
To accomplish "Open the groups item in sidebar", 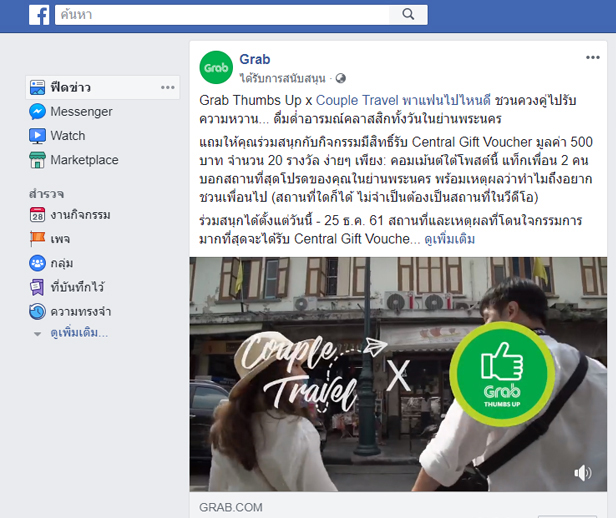I will (51, 263).
